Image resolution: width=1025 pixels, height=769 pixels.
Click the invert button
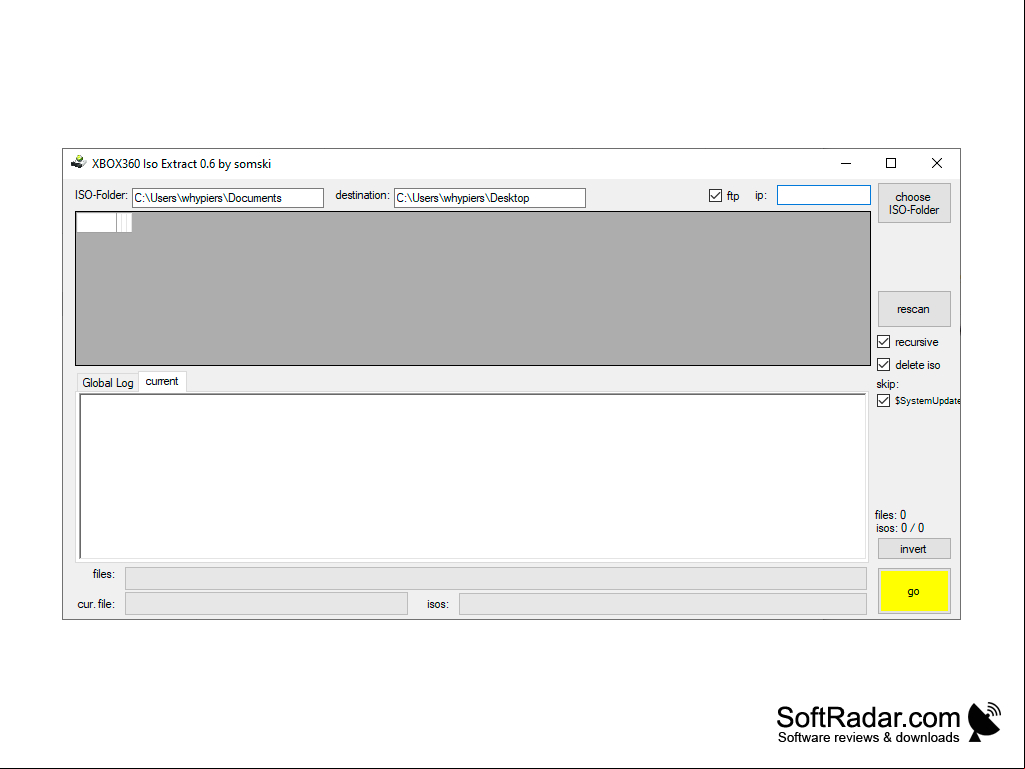[x=914, y=549]
